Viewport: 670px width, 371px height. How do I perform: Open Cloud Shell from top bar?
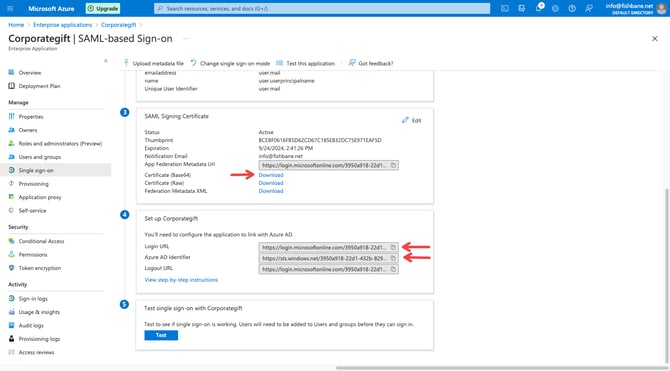(505, 8)
